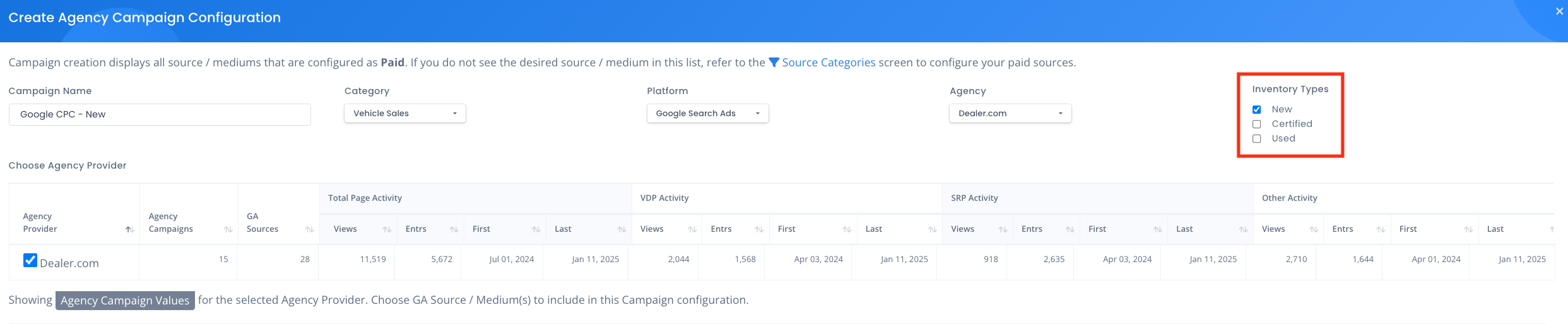Viewport: 1568px width, 324px height.
Task: Sort SRP Activity First date column
Action: (x=1157, y=229)
